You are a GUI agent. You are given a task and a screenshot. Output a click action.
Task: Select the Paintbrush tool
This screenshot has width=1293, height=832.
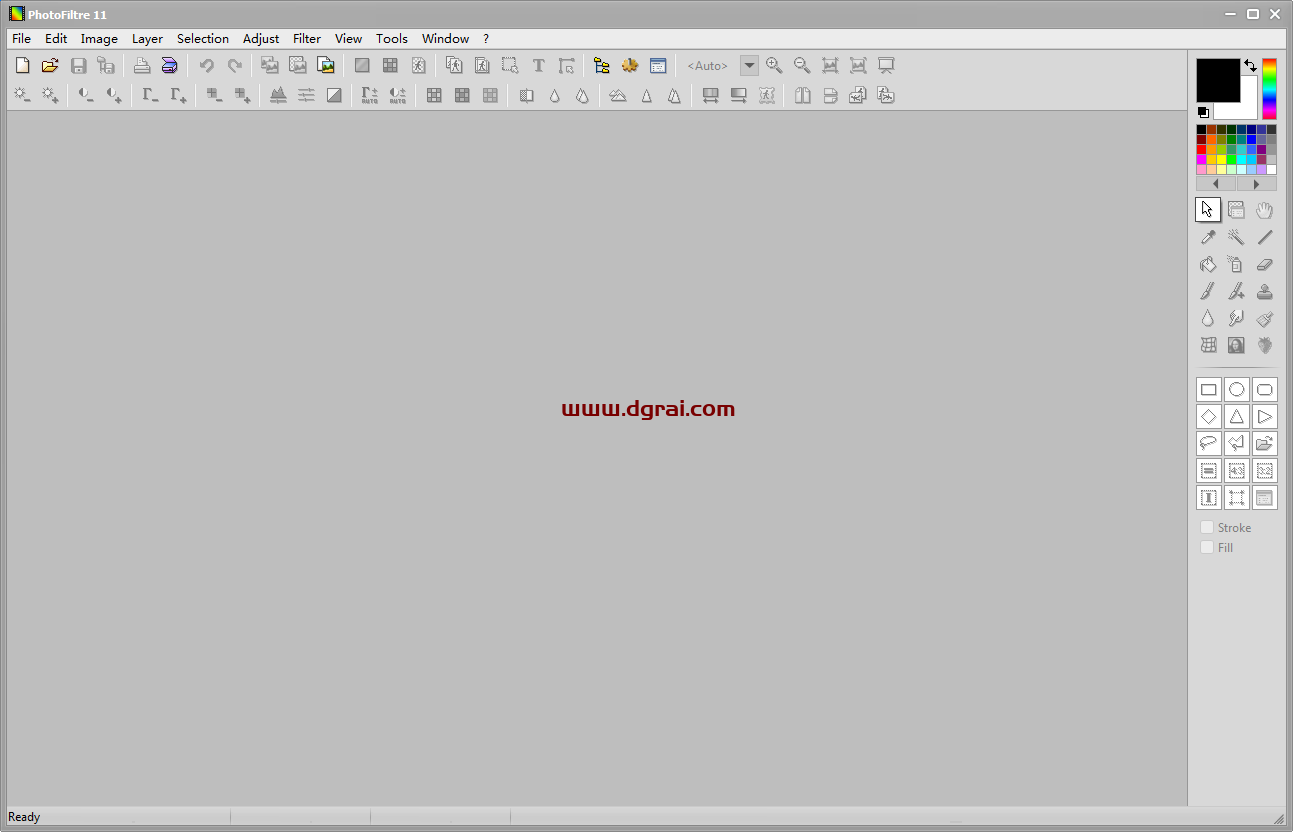[x=1208, y=292]
